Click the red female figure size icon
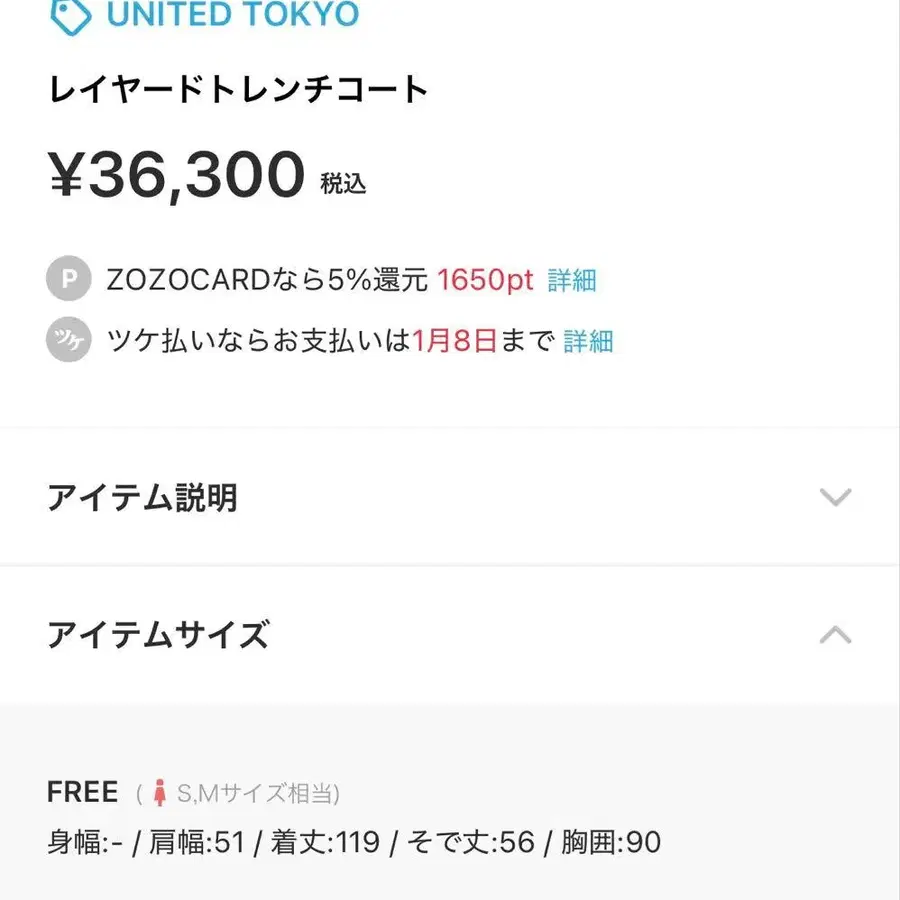The image size is (900, 900). (160, 792)
